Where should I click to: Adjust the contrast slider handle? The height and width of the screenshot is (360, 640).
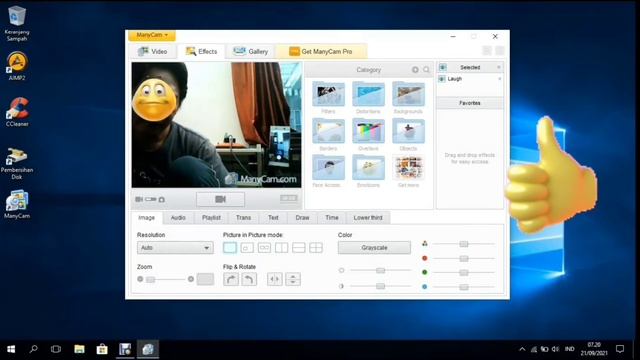[380, 286]
